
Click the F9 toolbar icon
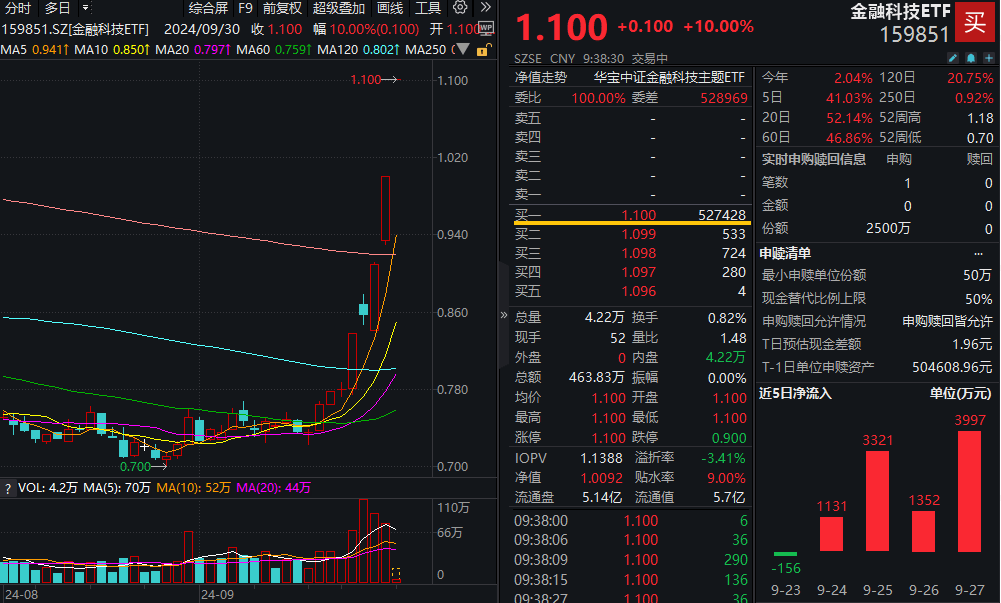click(246, 7)
